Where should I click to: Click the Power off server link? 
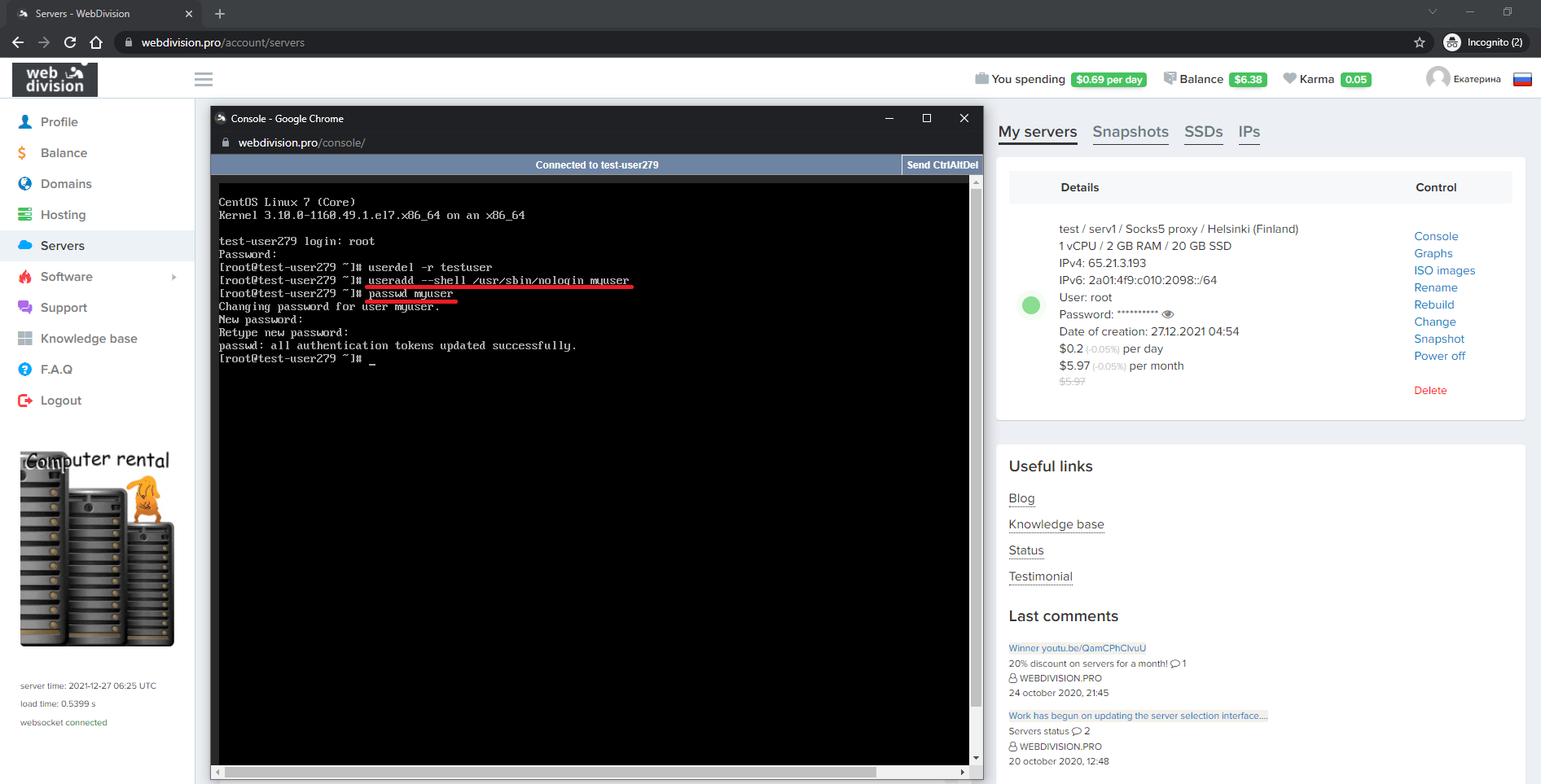click(1439, 356)
